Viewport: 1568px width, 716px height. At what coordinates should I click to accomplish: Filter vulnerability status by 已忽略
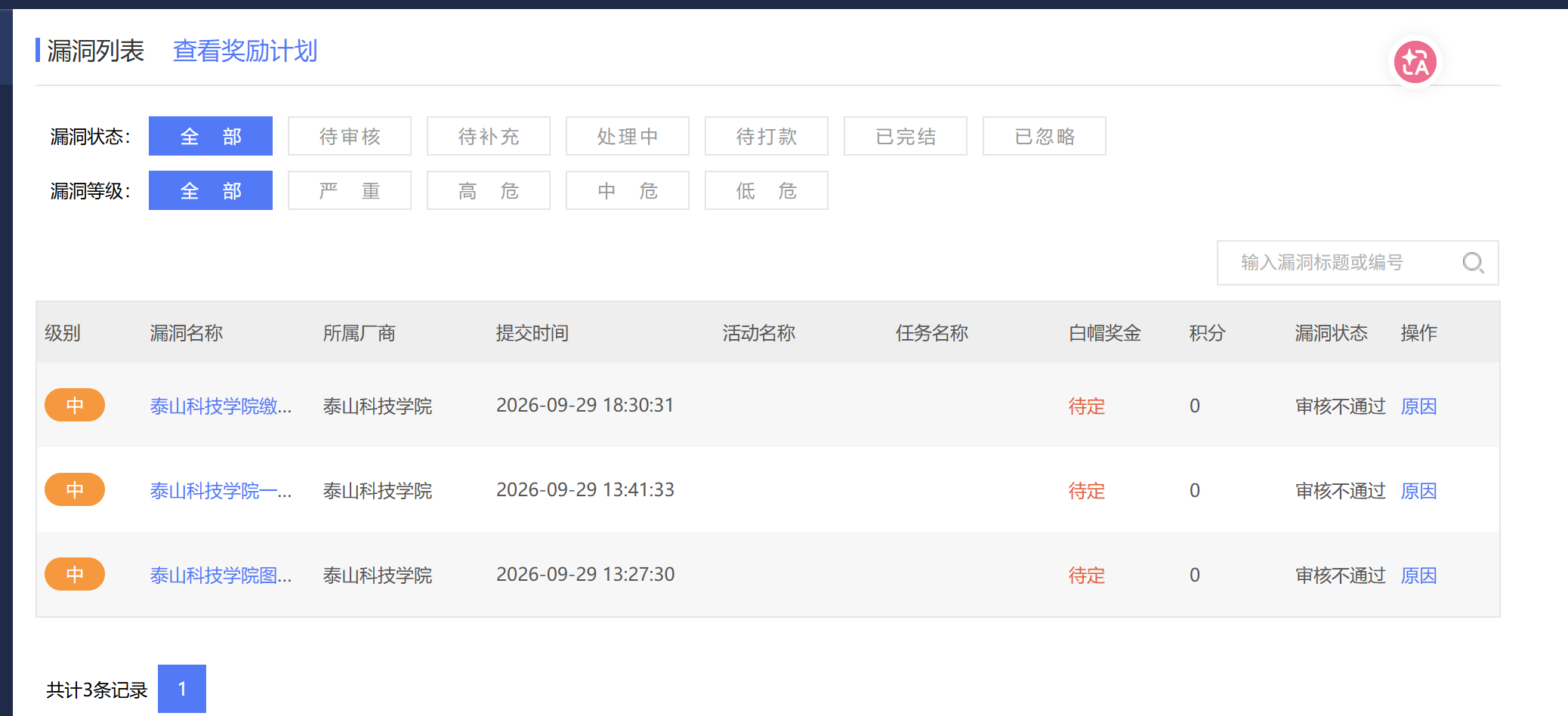tap(1045, 136)
